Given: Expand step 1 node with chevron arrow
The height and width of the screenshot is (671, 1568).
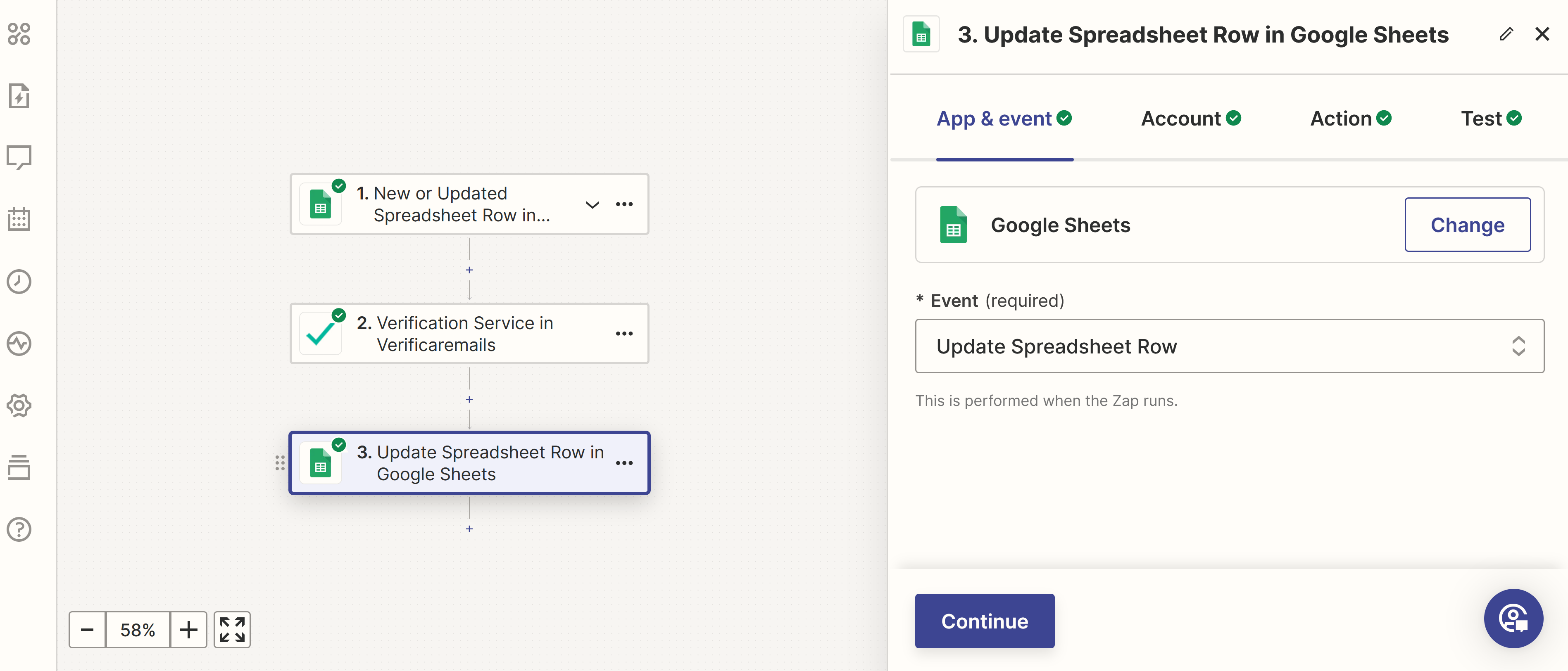Looking at the screenshot, I should click(591, 204).
